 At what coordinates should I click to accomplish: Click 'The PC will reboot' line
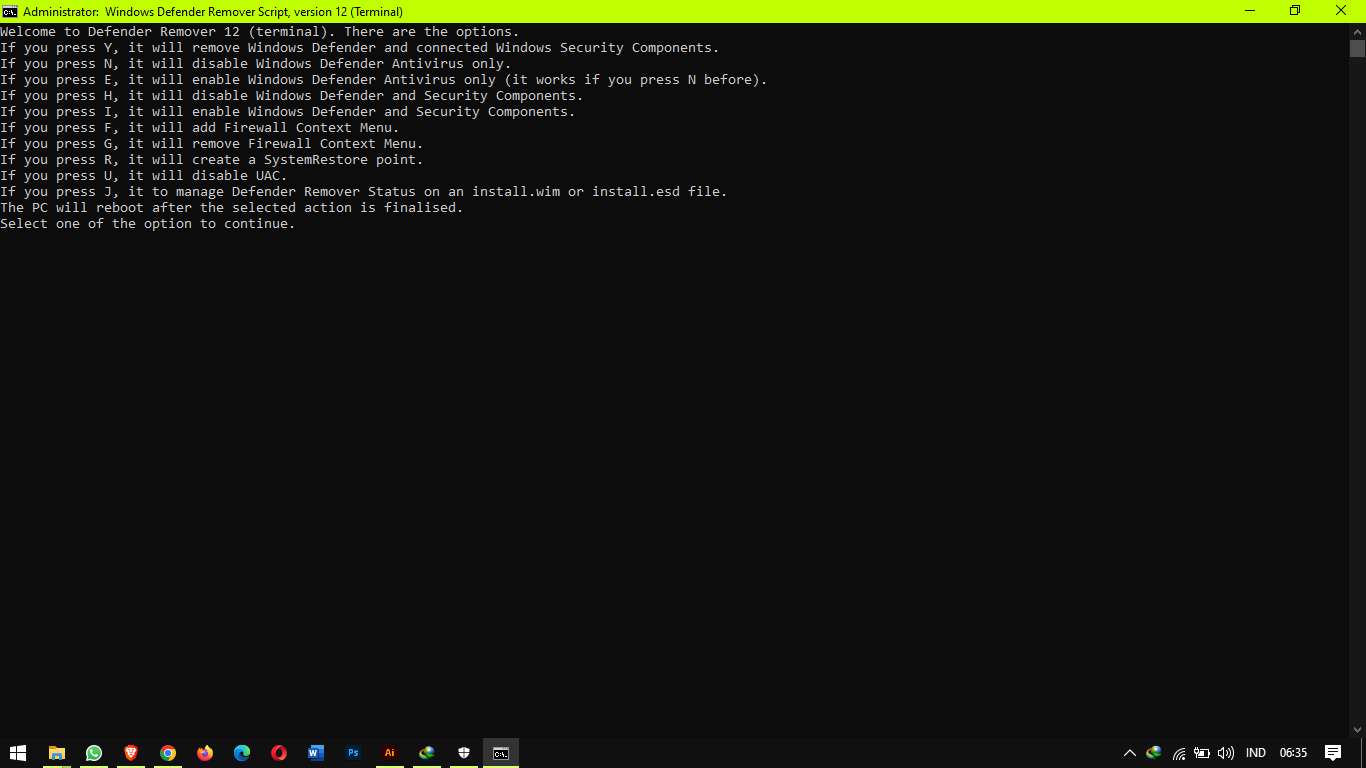click(232, 208)
